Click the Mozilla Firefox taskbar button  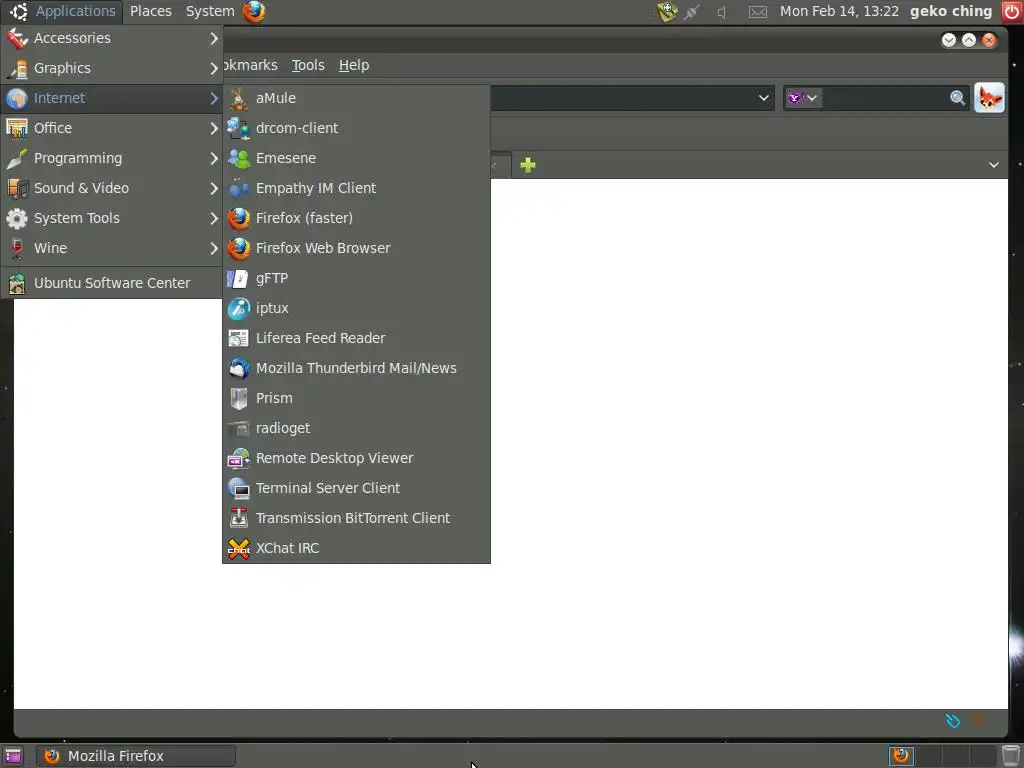coord(135,756)
